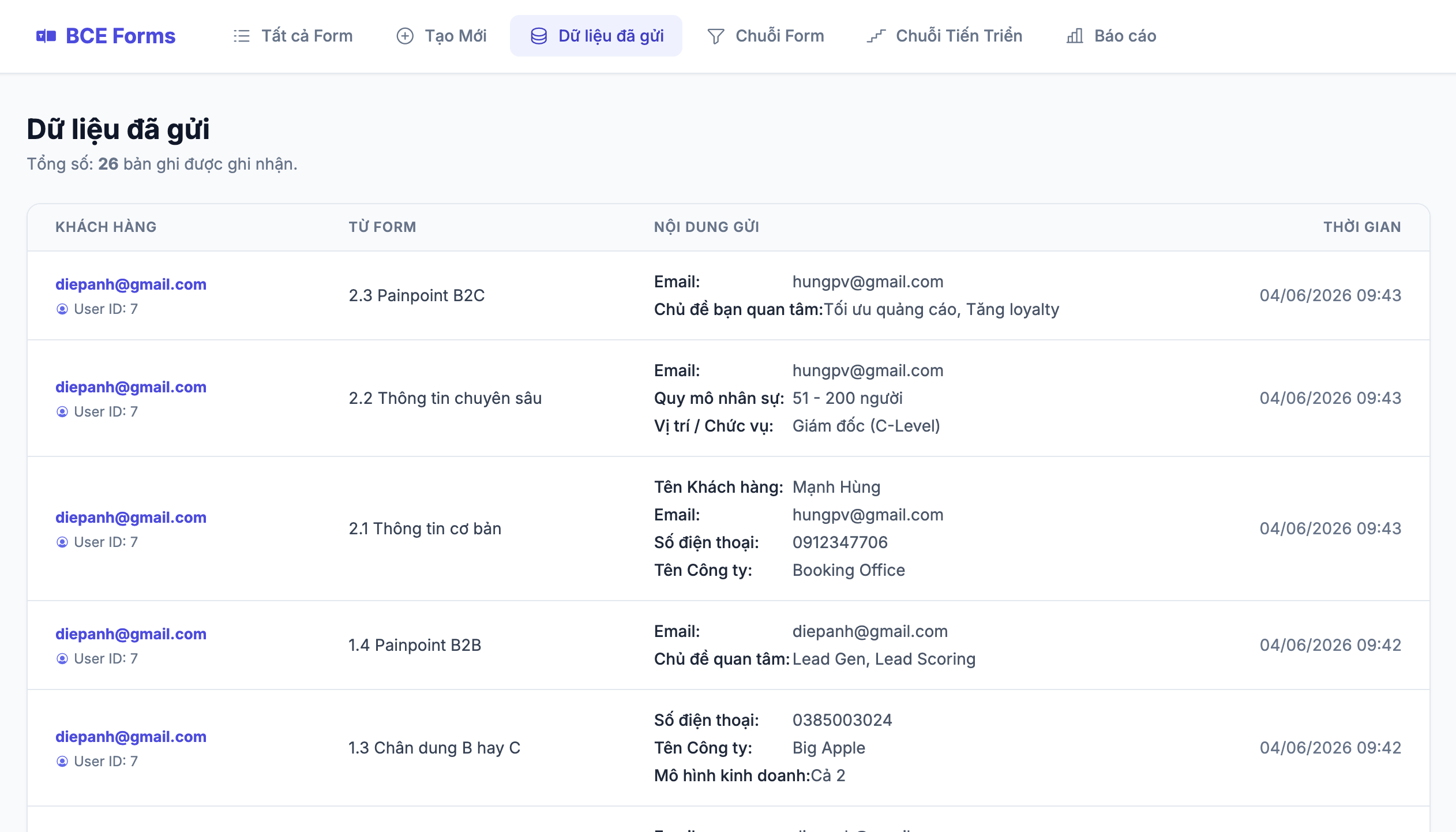View the Báo cáo tab

1111,36
